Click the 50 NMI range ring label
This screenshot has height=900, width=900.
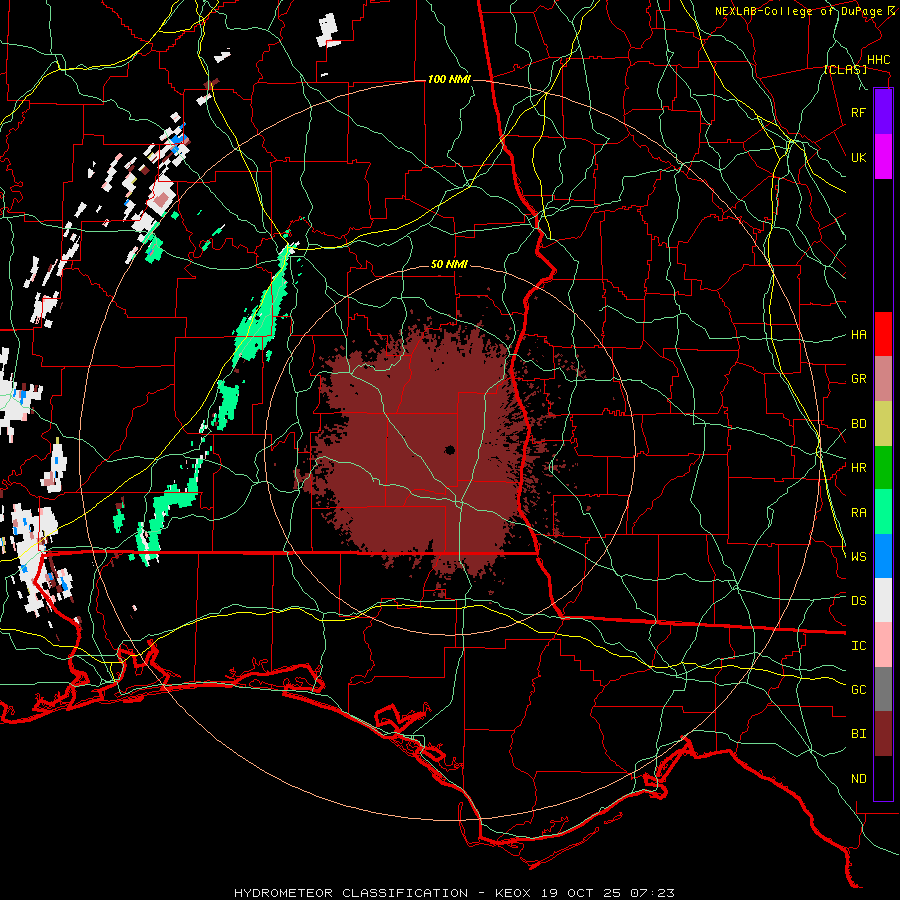pos(449,265)
